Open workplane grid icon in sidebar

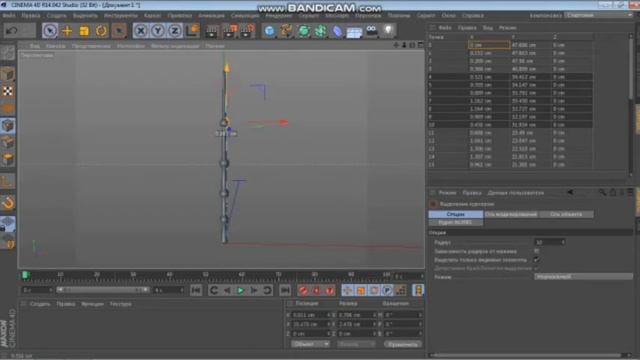[x=7, y=223]
